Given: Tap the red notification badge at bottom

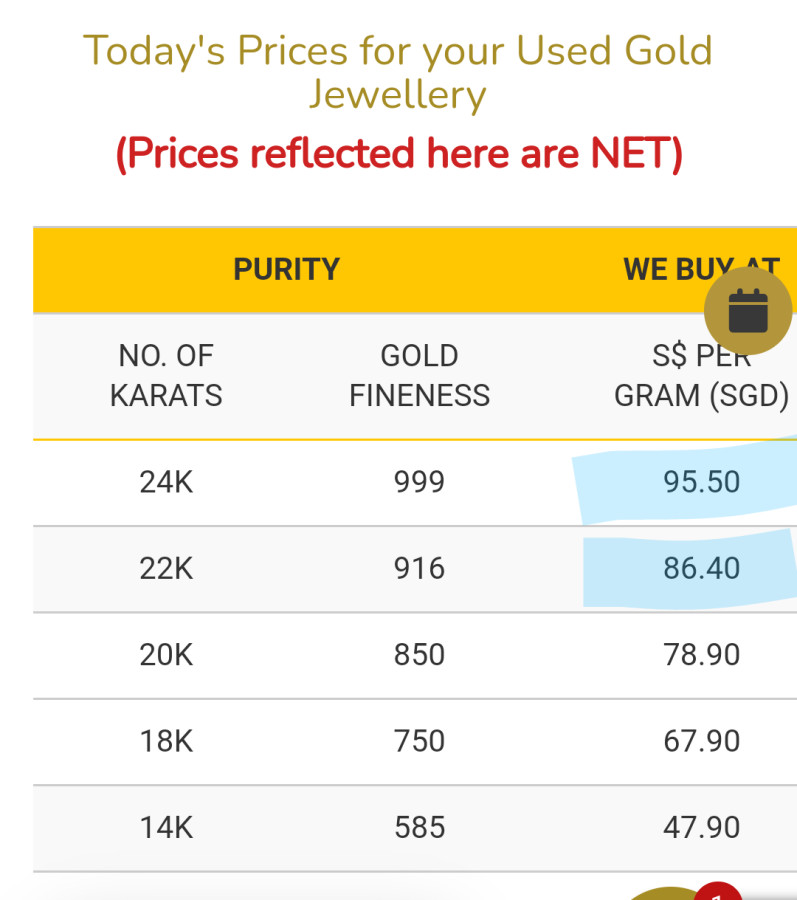Looking at the screenshot, I should pos(717,892).
